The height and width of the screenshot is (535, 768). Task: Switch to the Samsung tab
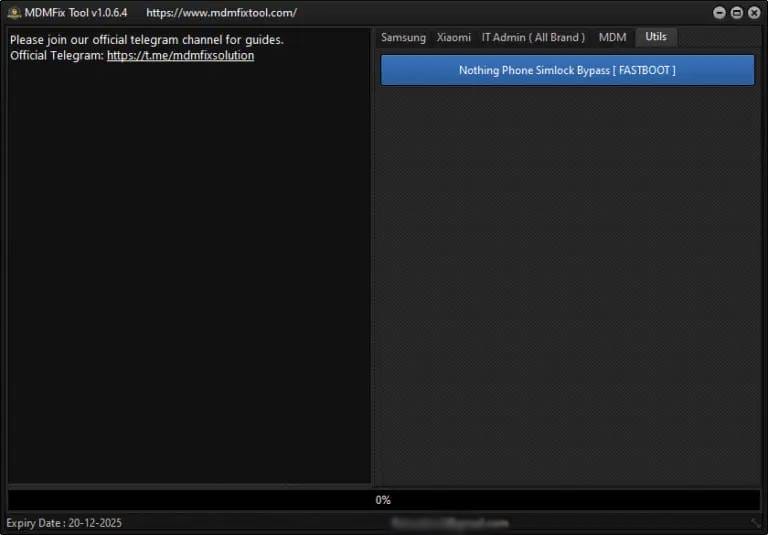pos(403,37)
